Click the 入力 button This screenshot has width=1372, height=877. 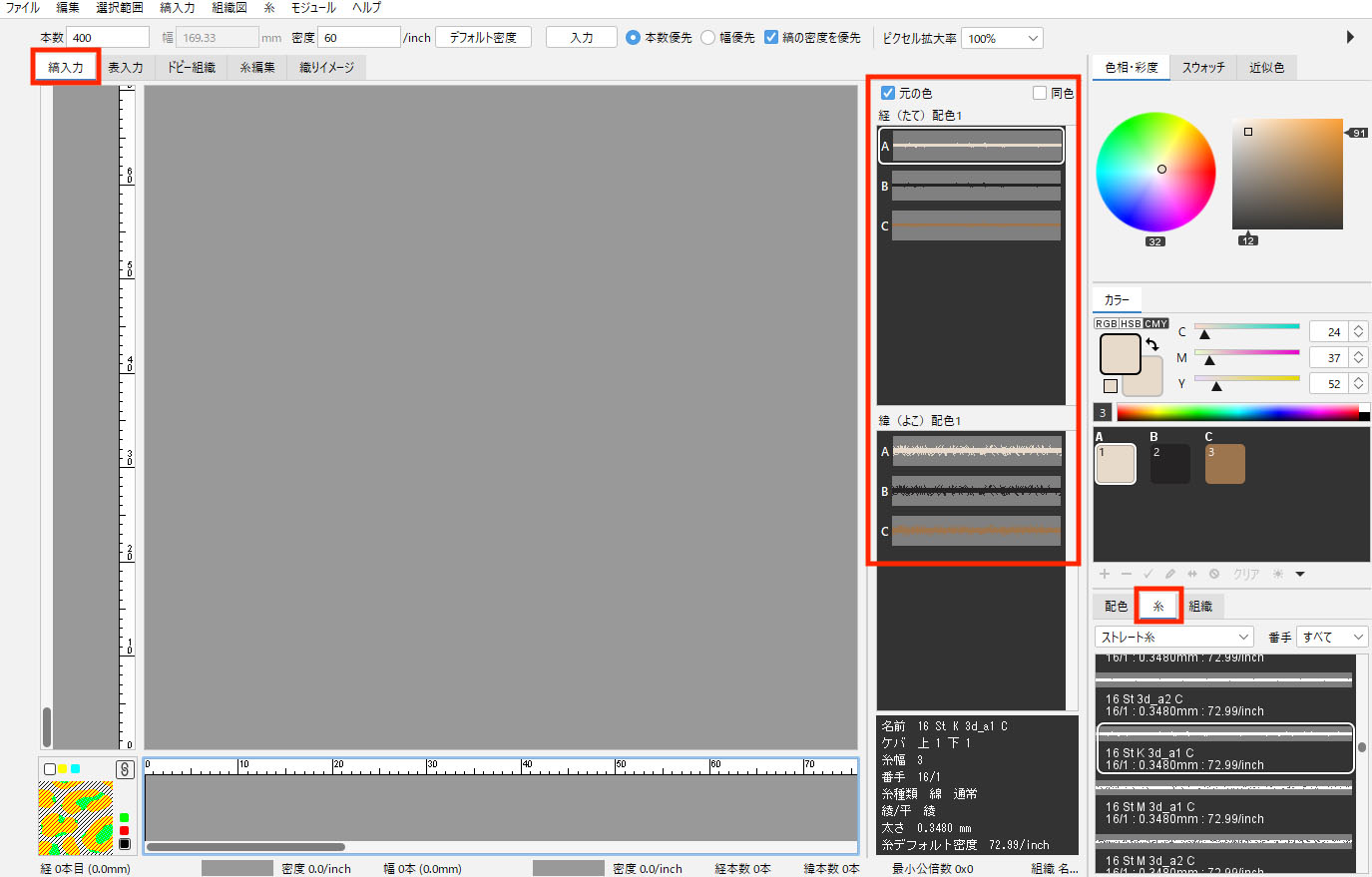pos(581,38)
